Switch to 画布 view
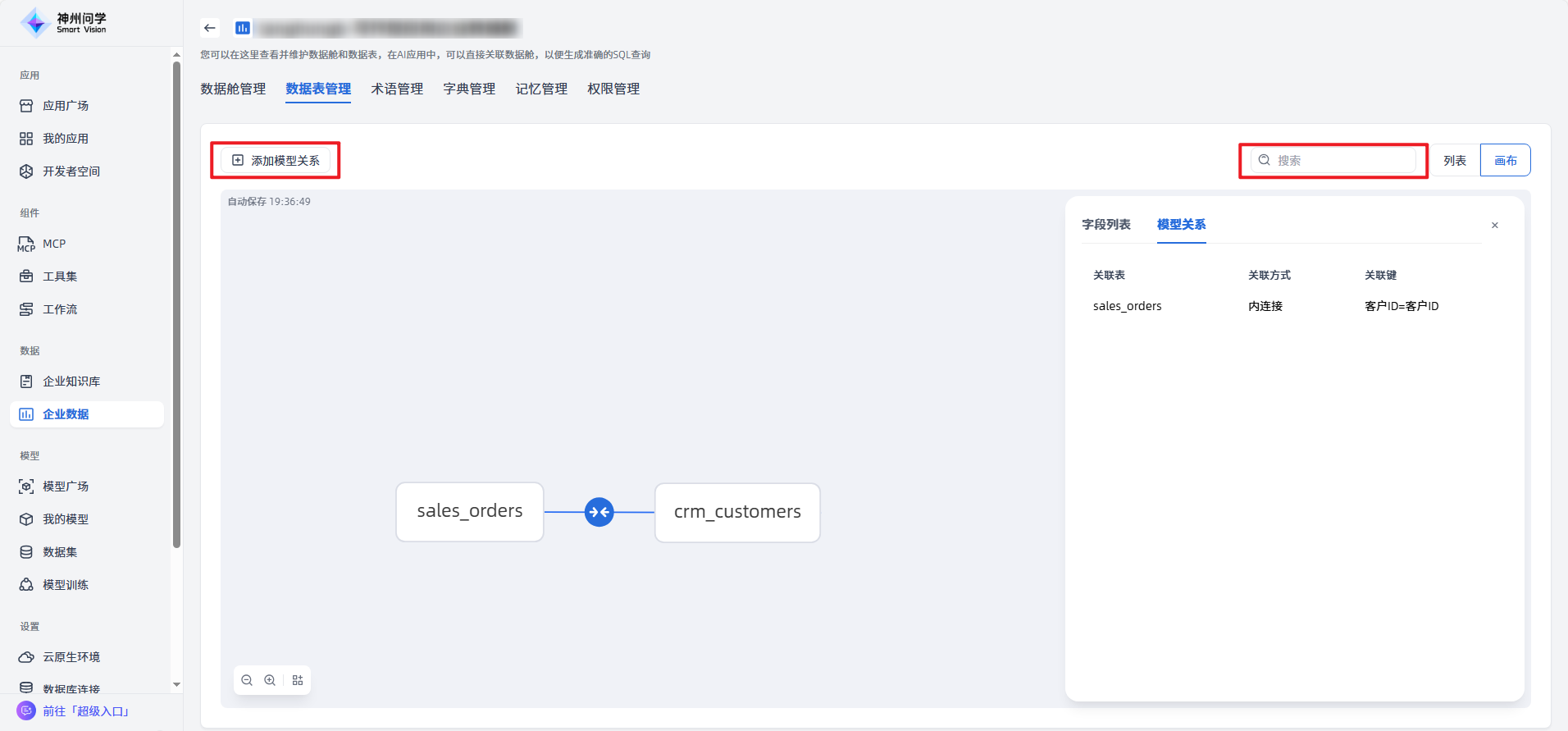This screenshot has width=1568, height=731. [x=1505, y=161]
